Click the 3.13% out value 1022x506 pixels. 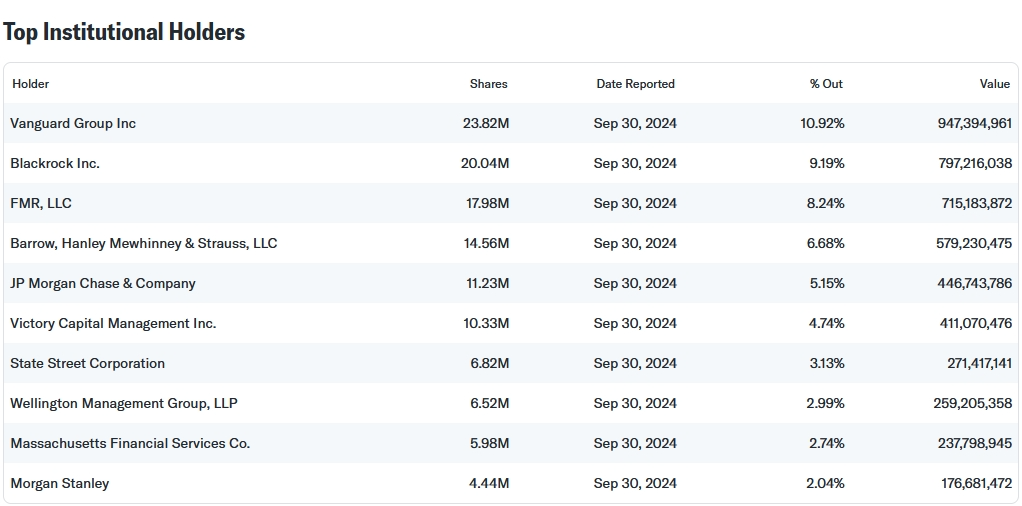826,363
